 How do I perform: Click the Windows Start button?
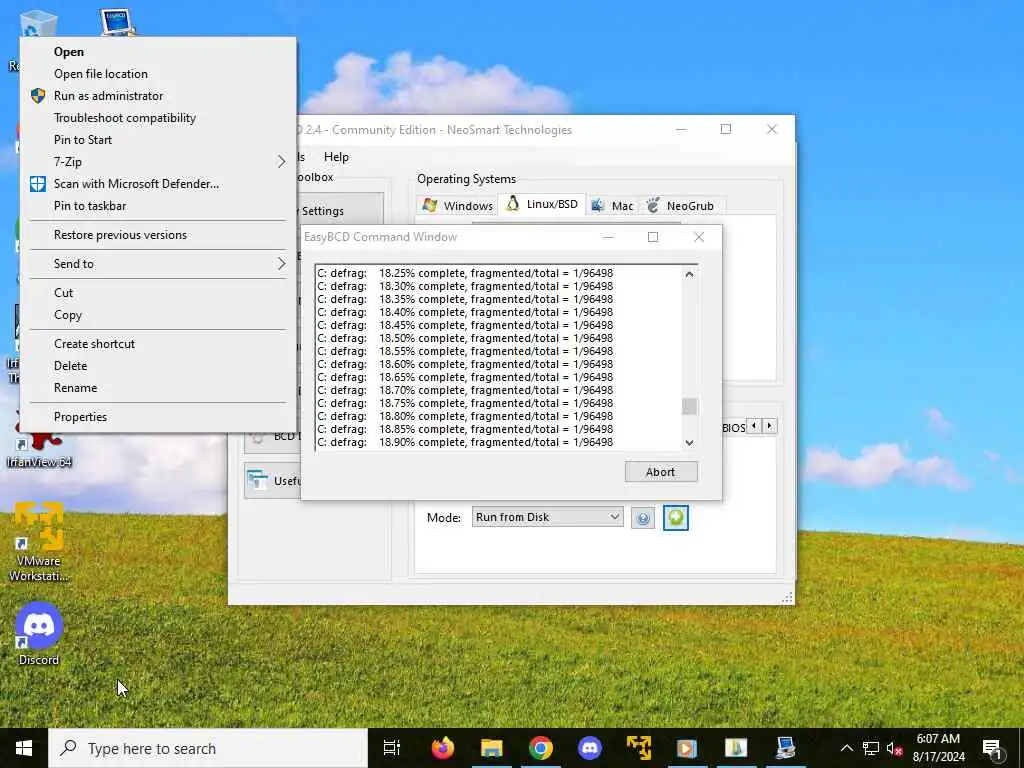(x=24, y=748)
